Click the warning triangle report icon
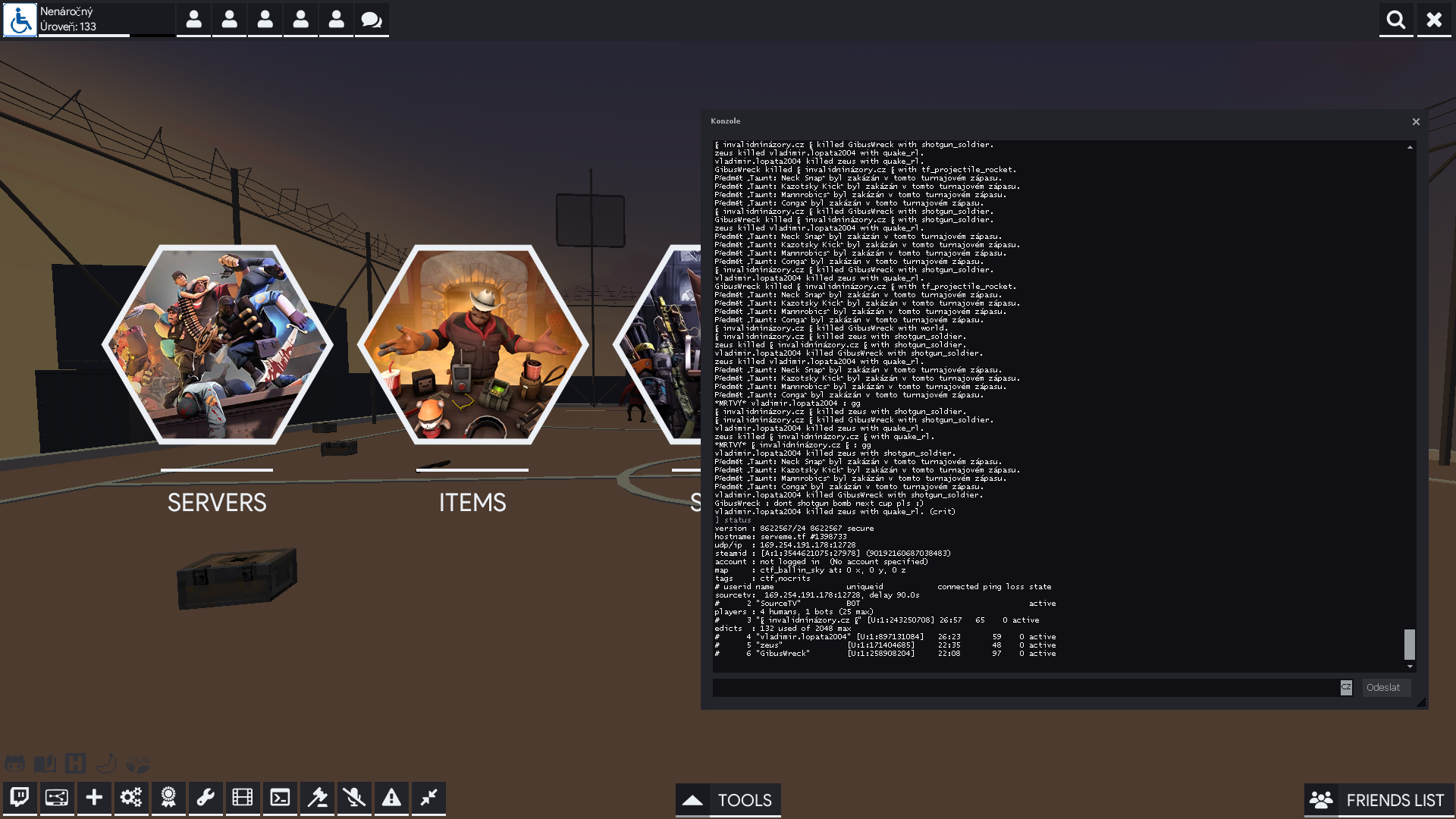Viewport: 1456px width, 819px height. pos(391,798)
